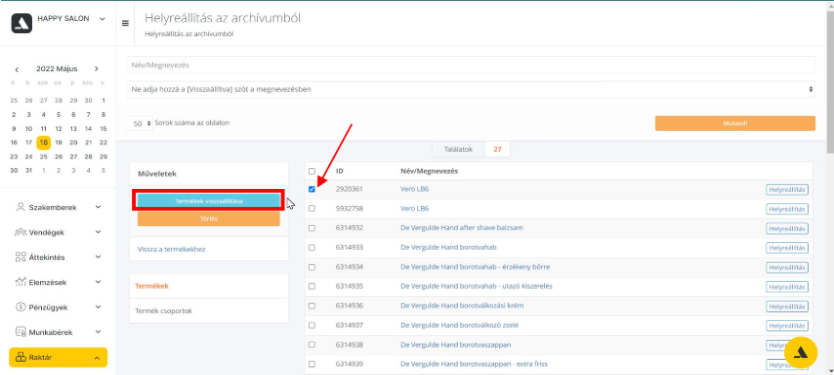Screen dimensions: 834x375
Task: Click the Mutasd! button
Action: [735, 123]
